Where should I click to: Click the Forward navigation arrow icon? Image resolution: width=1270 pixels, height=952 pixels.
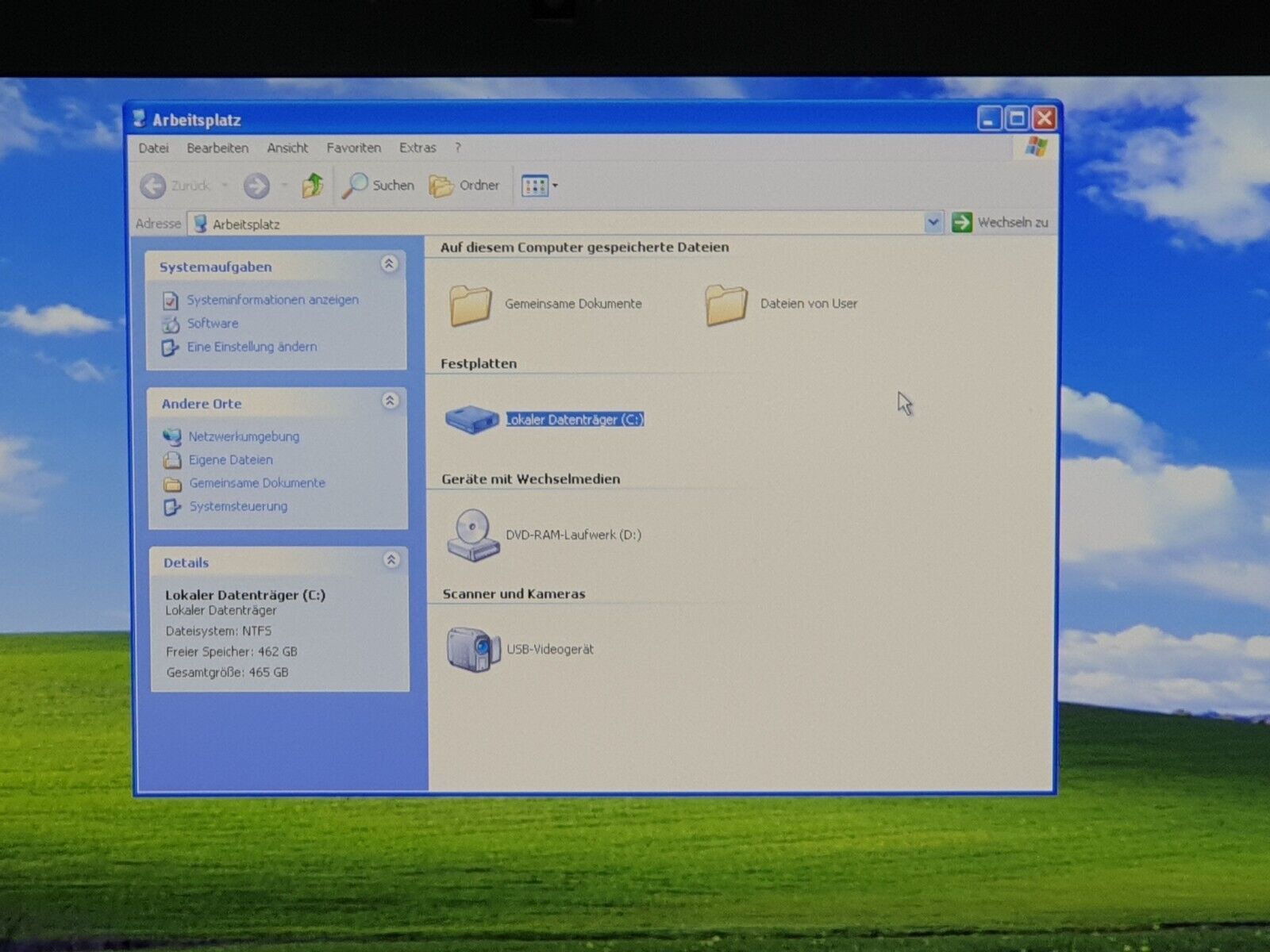[256, 186]
